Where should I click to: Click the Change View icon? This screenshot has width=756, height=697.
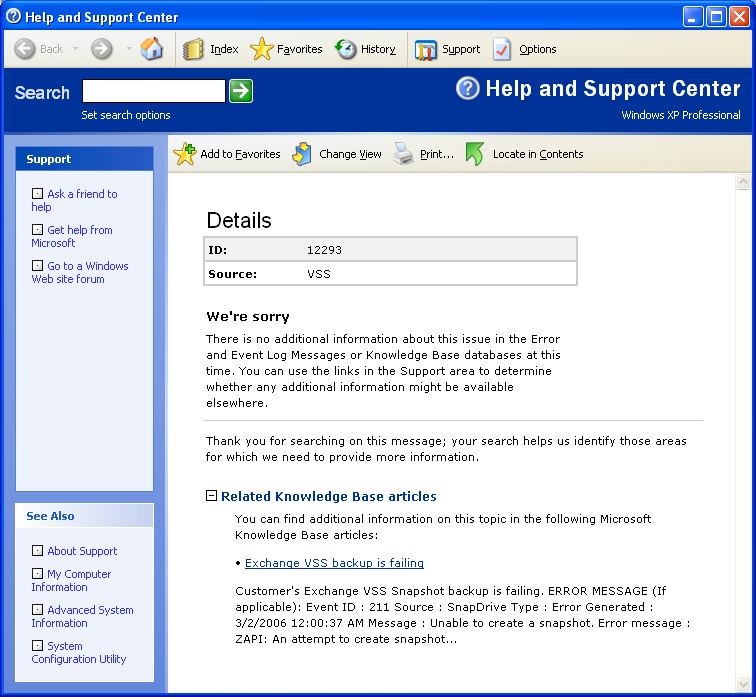302,154
